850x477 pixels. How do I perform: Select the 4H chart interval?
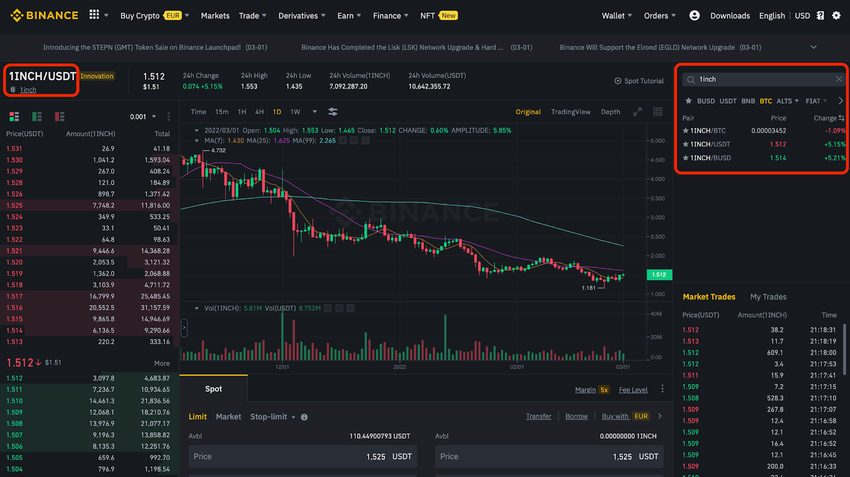(260, 112)
